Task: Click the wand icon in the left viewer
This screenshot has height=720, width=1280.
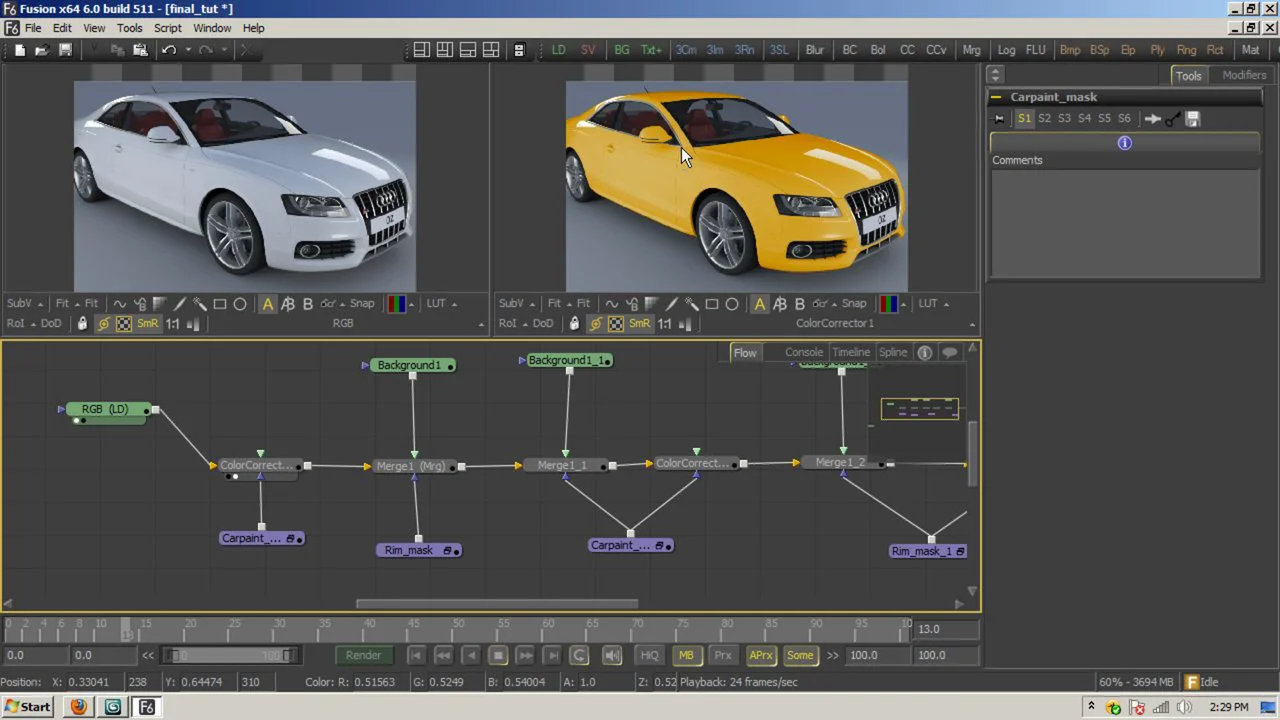Action: tap(199, 304)
